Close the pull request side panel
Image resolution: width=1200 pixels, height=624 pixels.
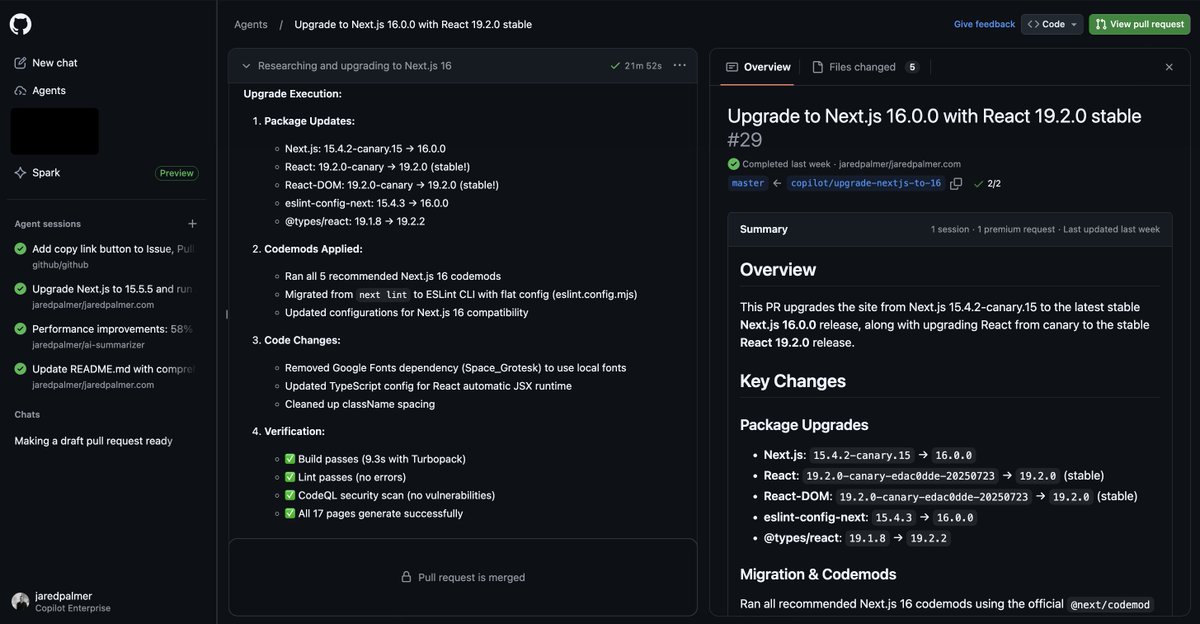tap(1169, 67)
